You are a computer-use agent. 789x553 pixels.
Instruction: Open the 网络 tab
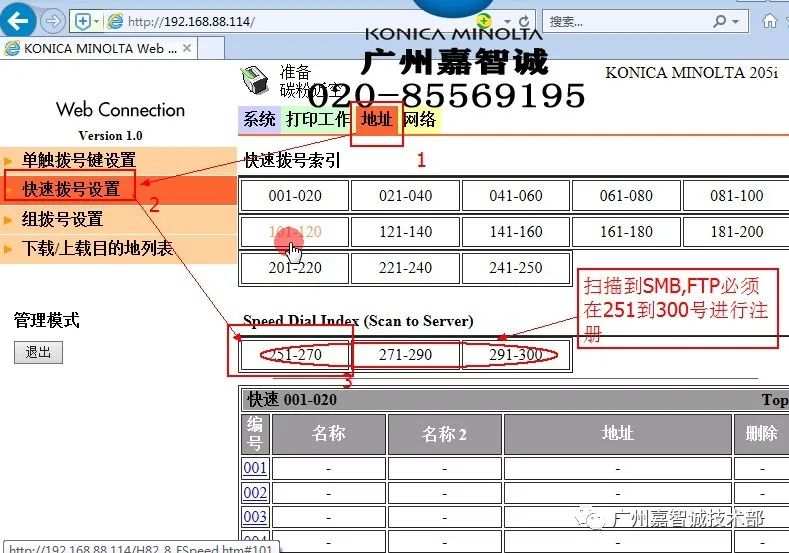coord(421,120)
